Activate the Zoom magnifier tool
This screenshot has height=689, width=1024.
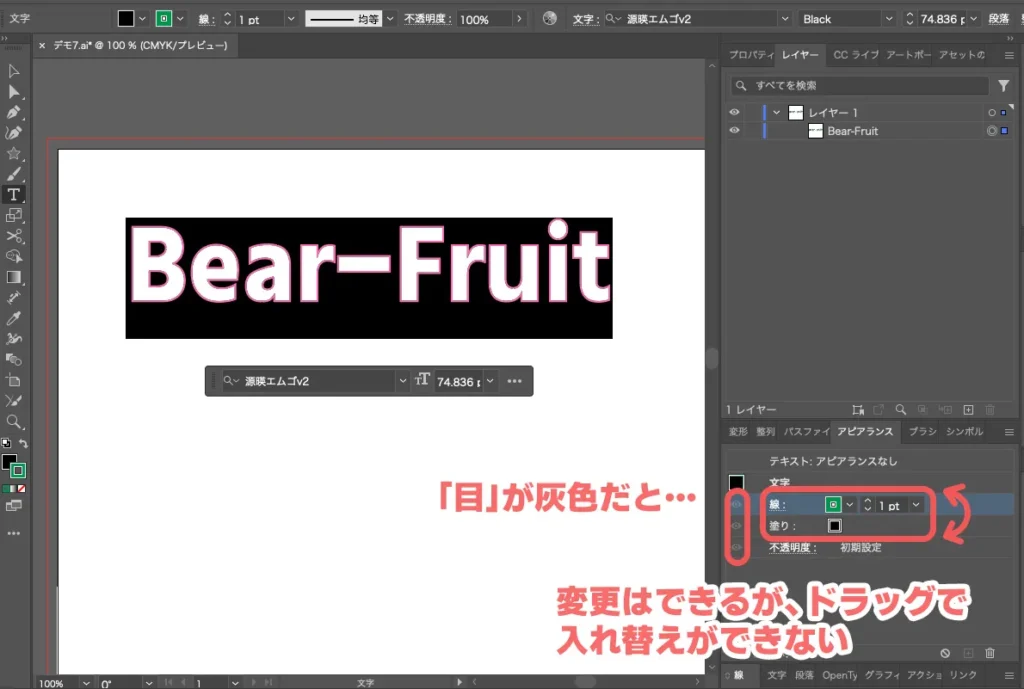[x=14, y=422]
